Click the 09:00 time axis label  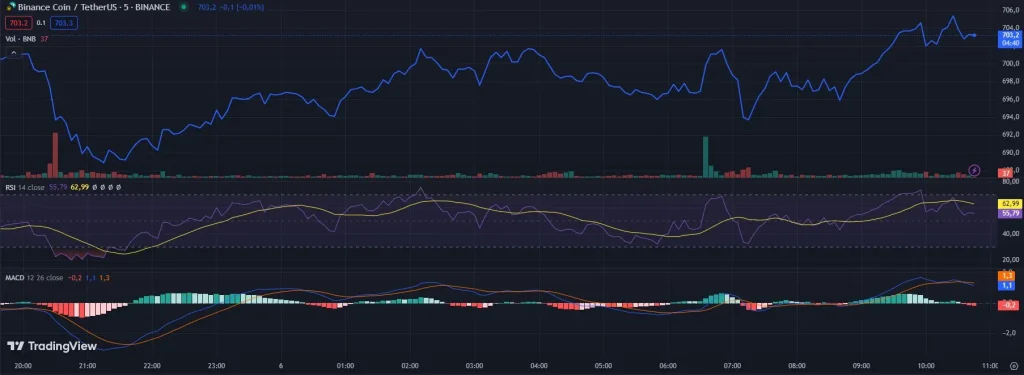(861, 366)
